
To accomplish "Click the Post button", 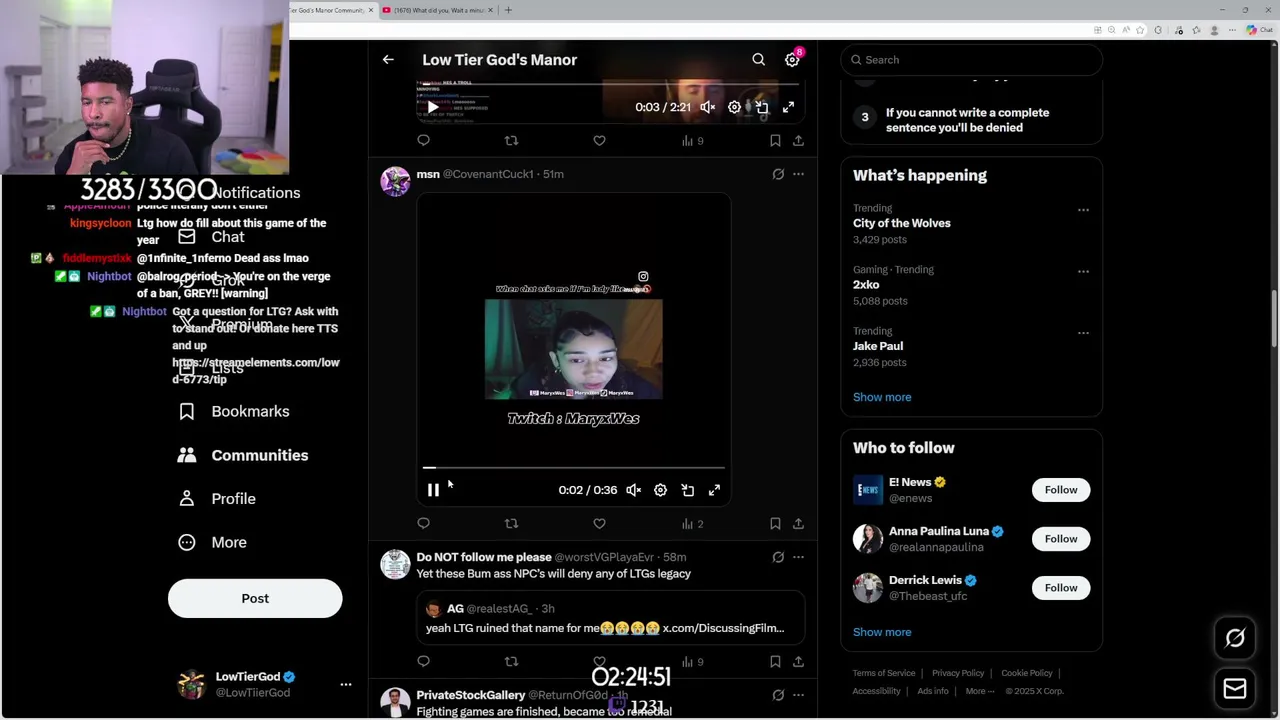I will click(255, 598).
